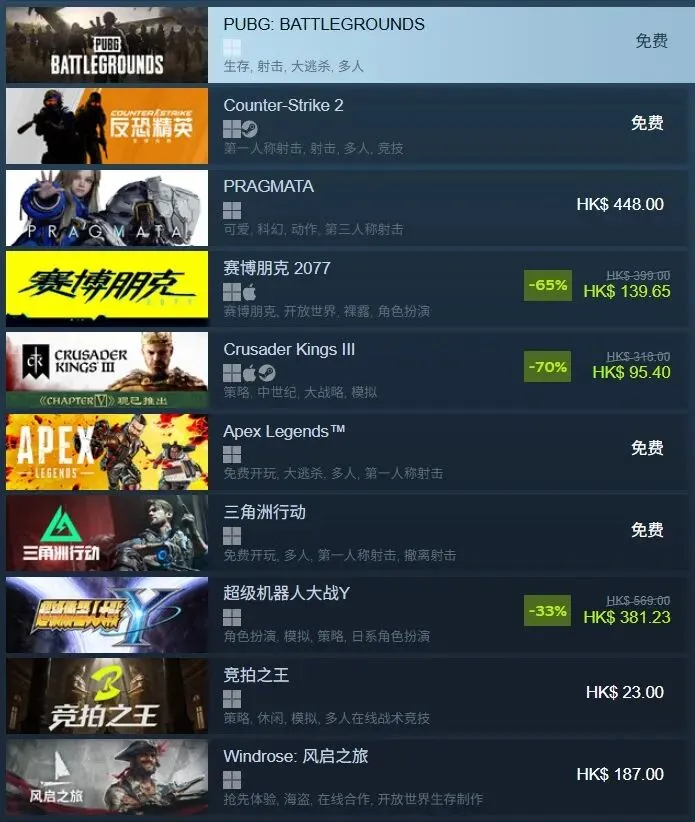695x822 pixels.
Task: Open the Counter-Strike 2 title link
Action: coord(284,105)
